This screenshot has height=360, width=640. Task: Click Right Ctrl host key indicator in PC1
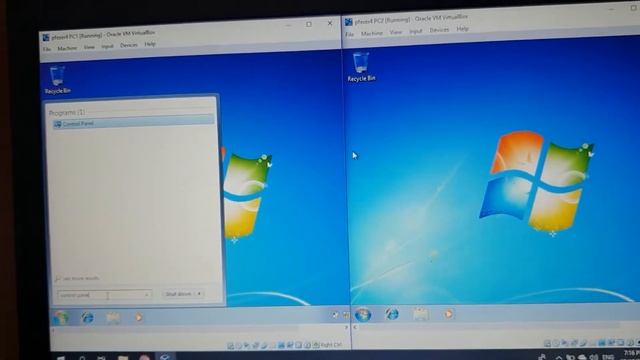click(x=331, y=345)
